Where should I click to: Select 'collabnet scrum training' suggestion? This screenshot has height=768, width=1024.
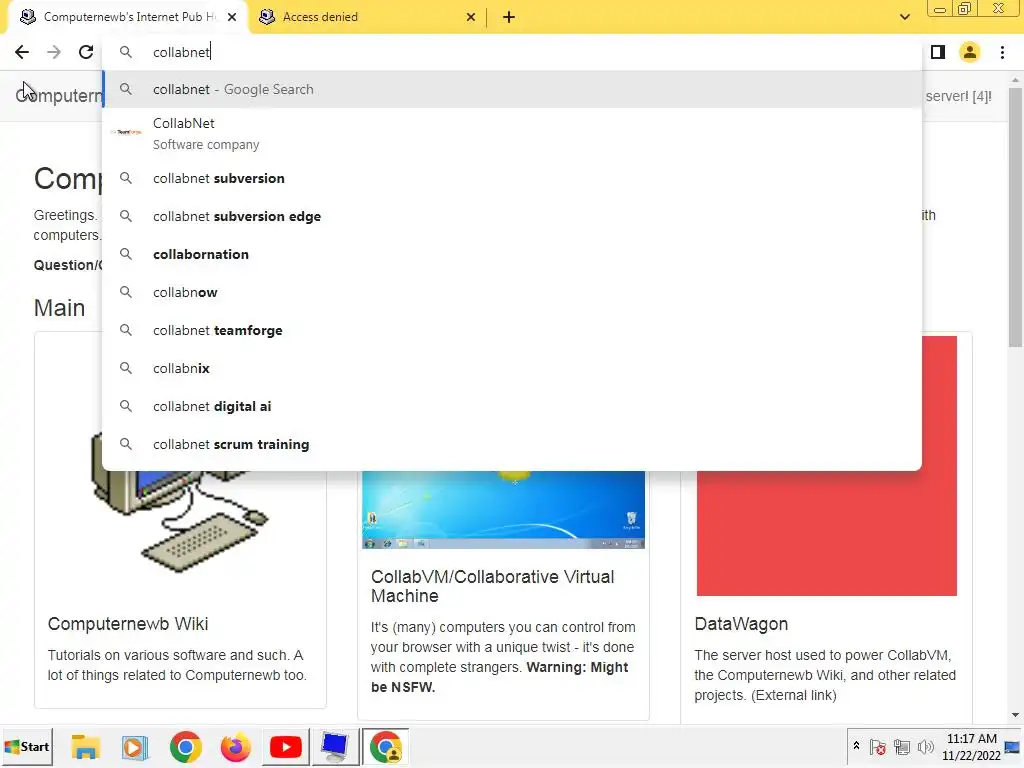coord(512,443)
